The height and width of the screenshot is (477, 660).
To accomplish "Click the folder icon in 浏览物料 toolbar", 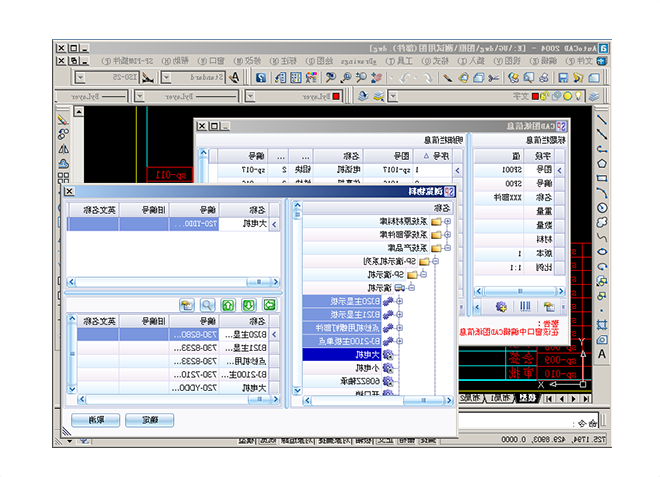I will [186, 304].
